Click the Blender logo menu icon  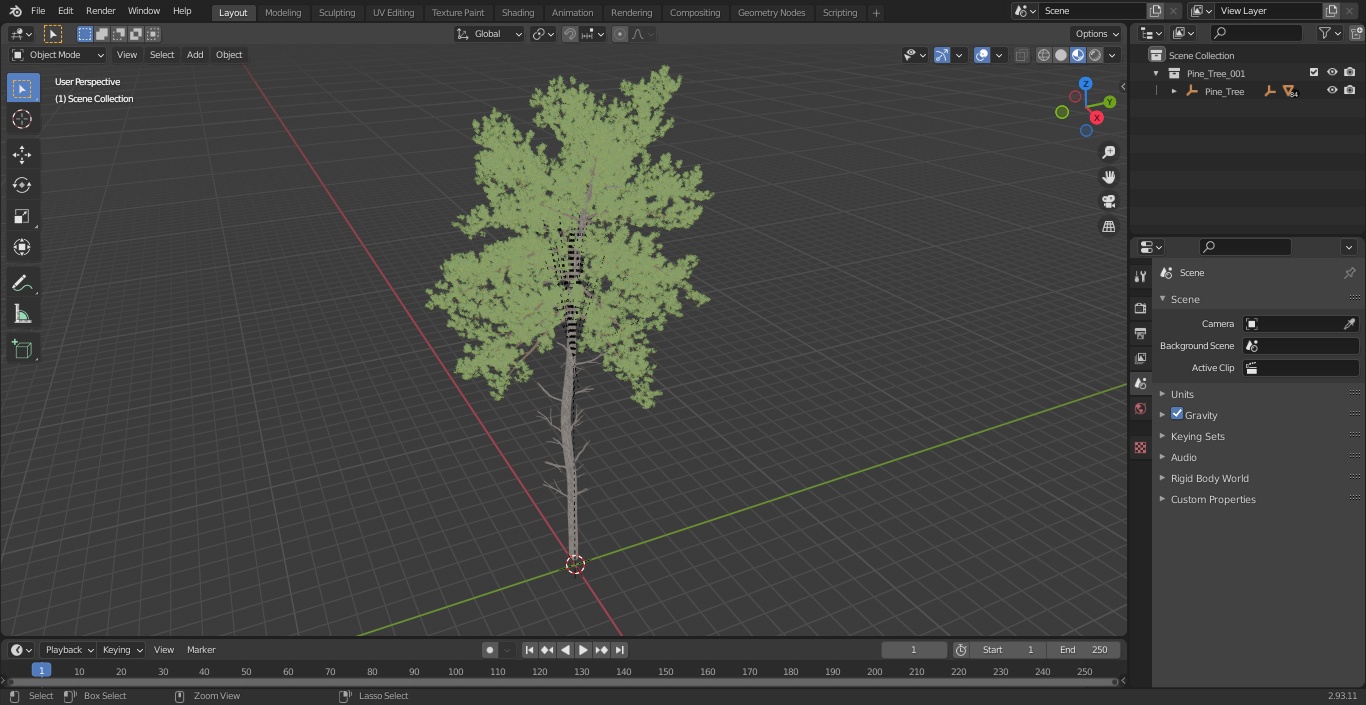[16, 11]
